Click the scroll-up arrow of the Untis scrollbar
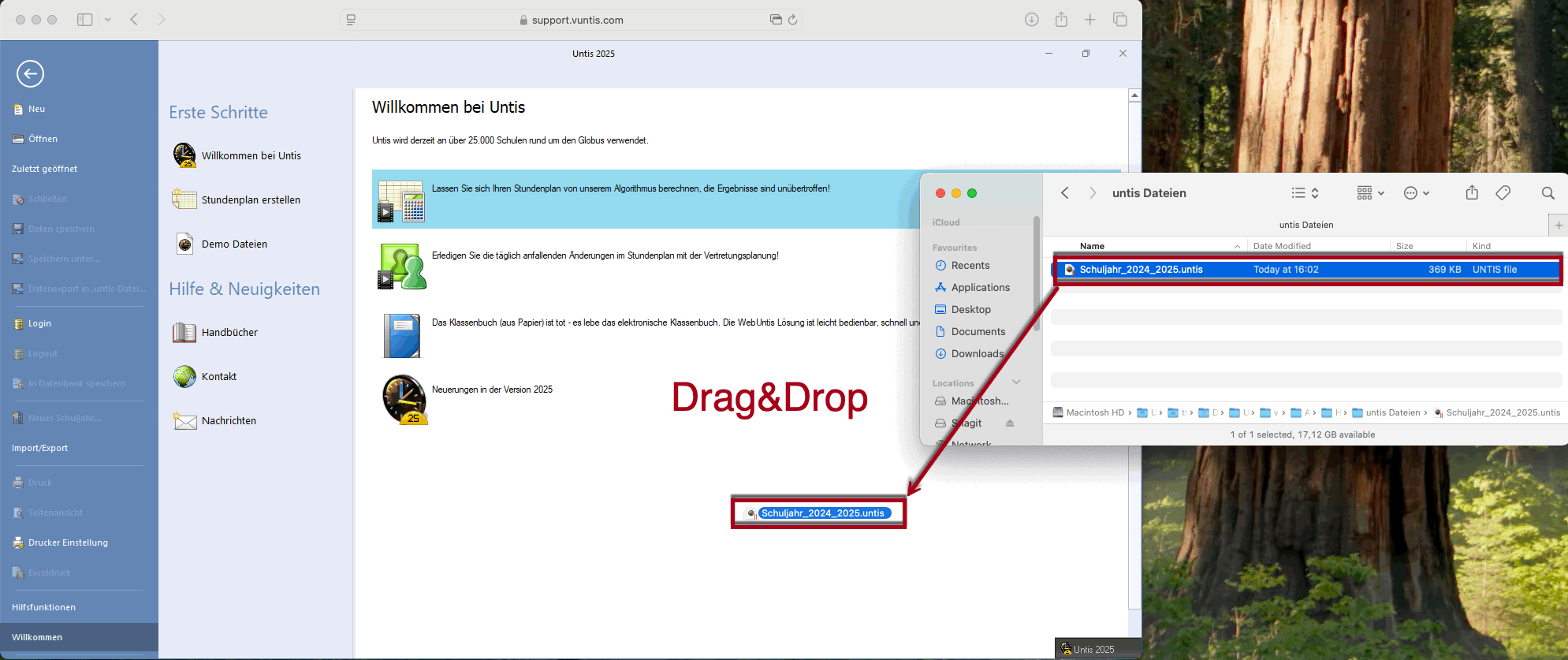The height and width of the screenshot is (660, 1568). (x=1134, y=95)
